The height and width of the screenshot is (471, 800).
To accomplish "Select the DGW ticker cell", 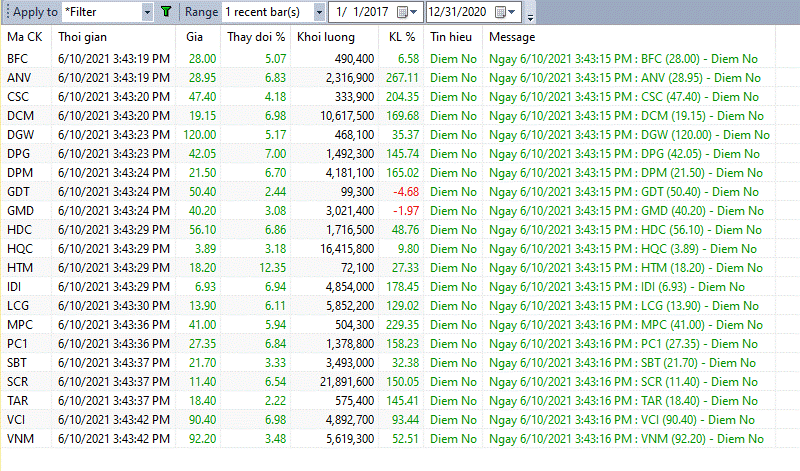I will 20,135.
